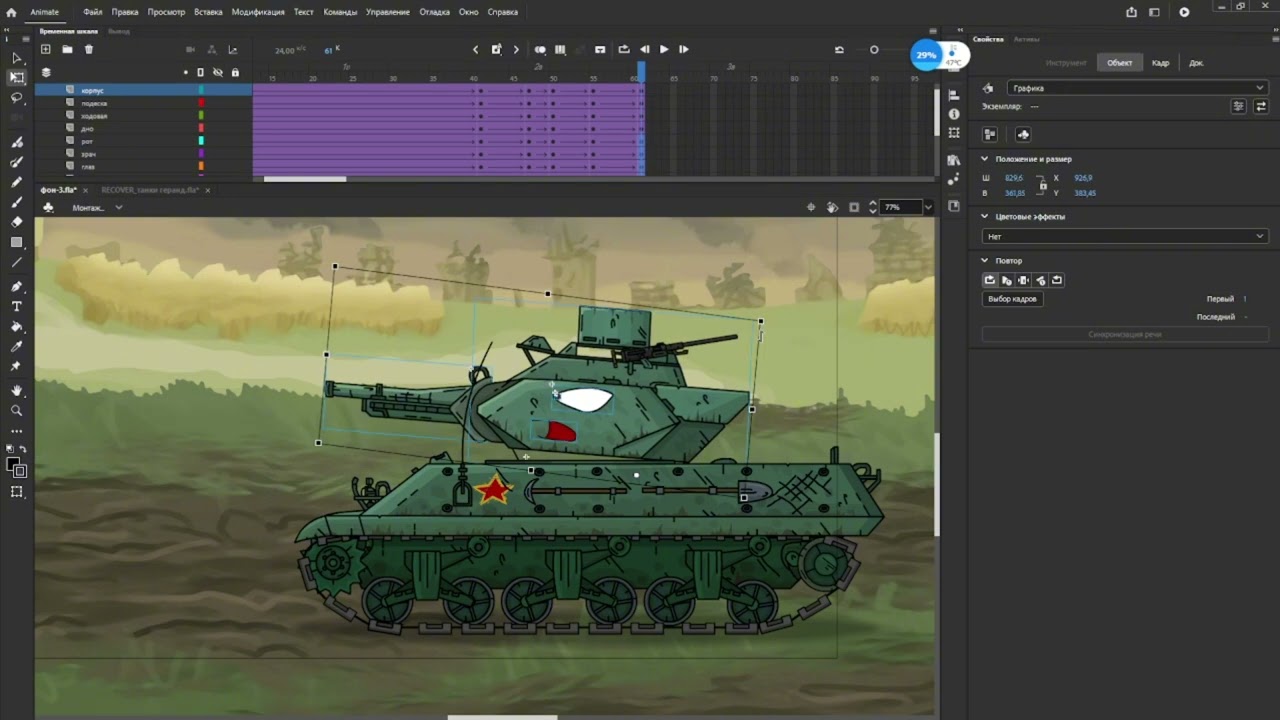The height and width of the screenshot is (720, 1280).
Task: Click the Выбор кадров button
Action: (1012, 299)
